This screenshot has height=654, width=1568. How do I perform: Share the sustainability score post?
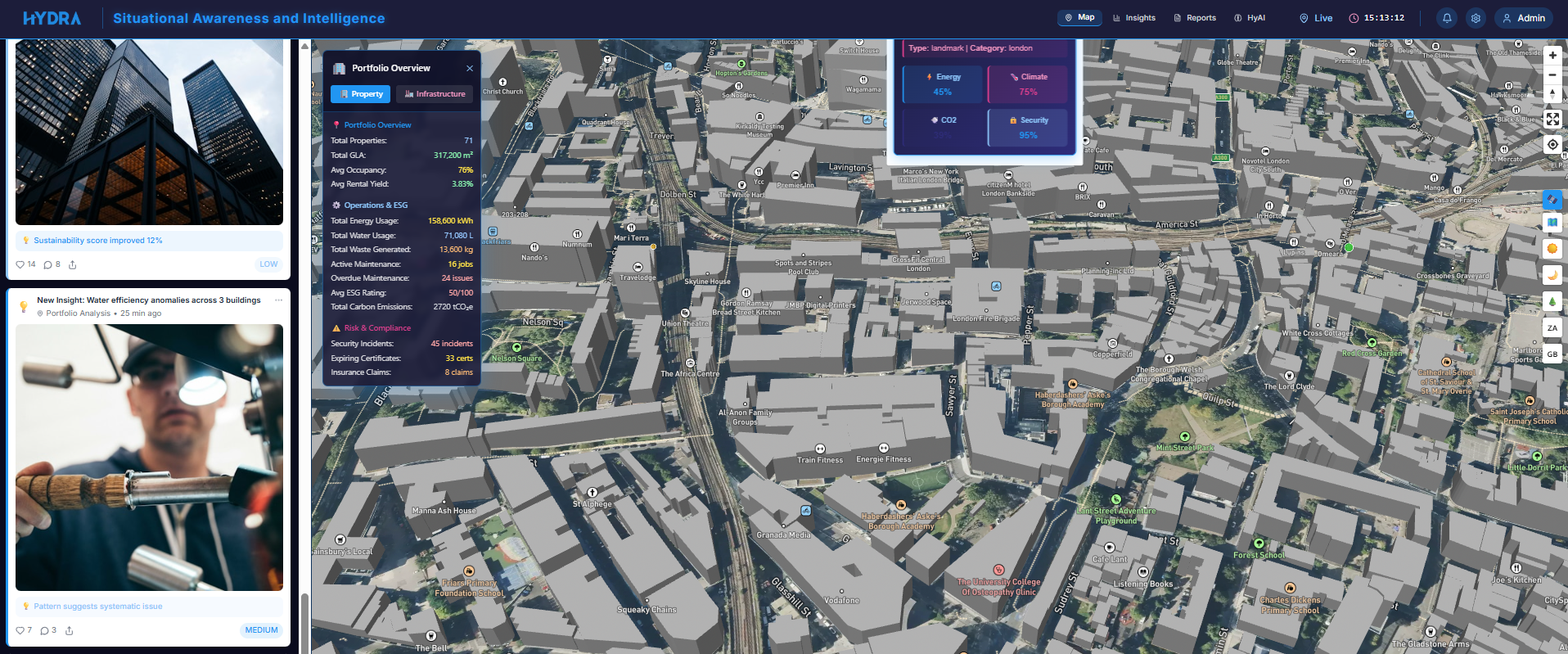pos(73,264)
